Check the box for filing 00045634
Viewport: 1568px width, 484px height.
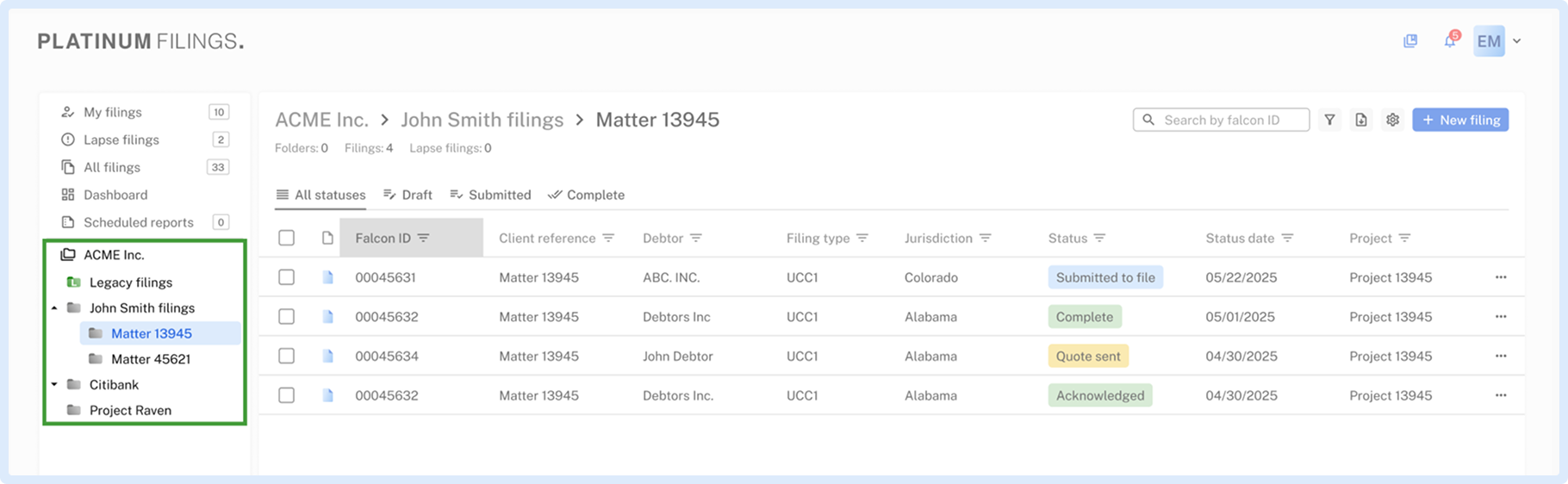pos(287,356)
